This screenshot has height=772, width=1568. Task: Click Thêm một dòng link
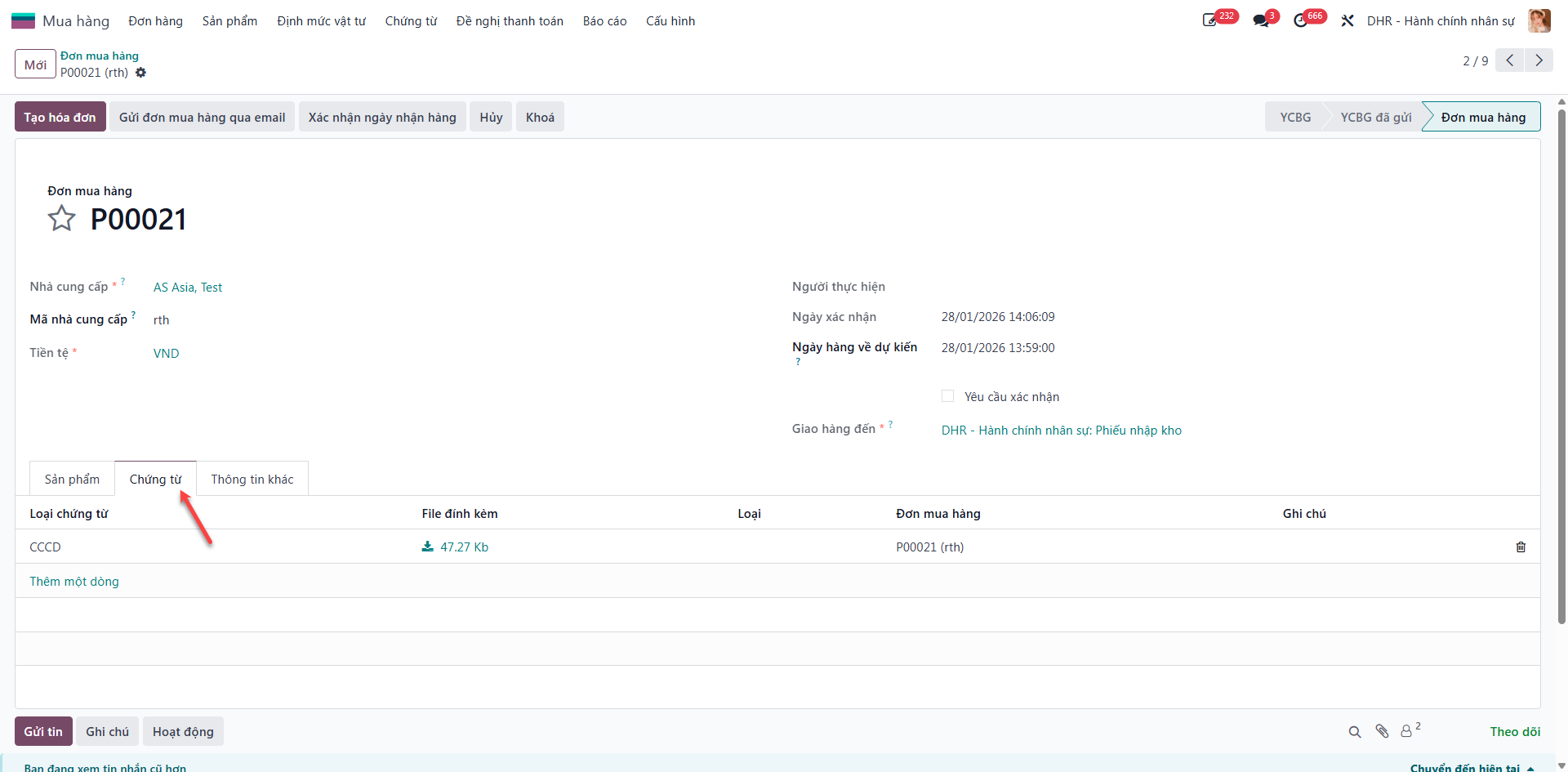[x=74, y=582]
